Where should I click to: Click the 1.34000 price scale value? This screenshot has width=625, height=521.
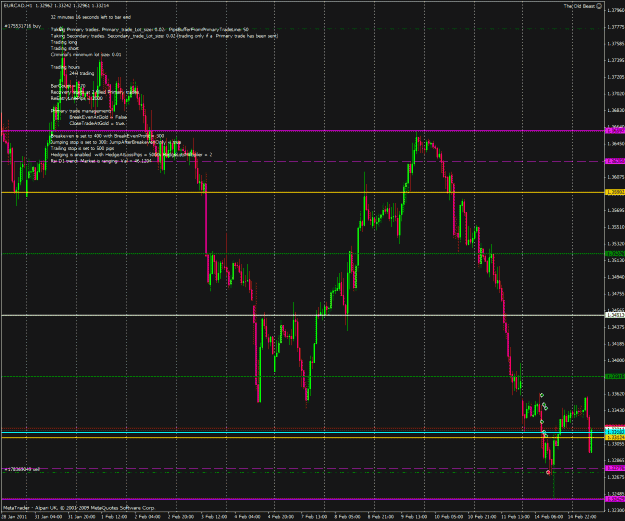tap(616, 360)
